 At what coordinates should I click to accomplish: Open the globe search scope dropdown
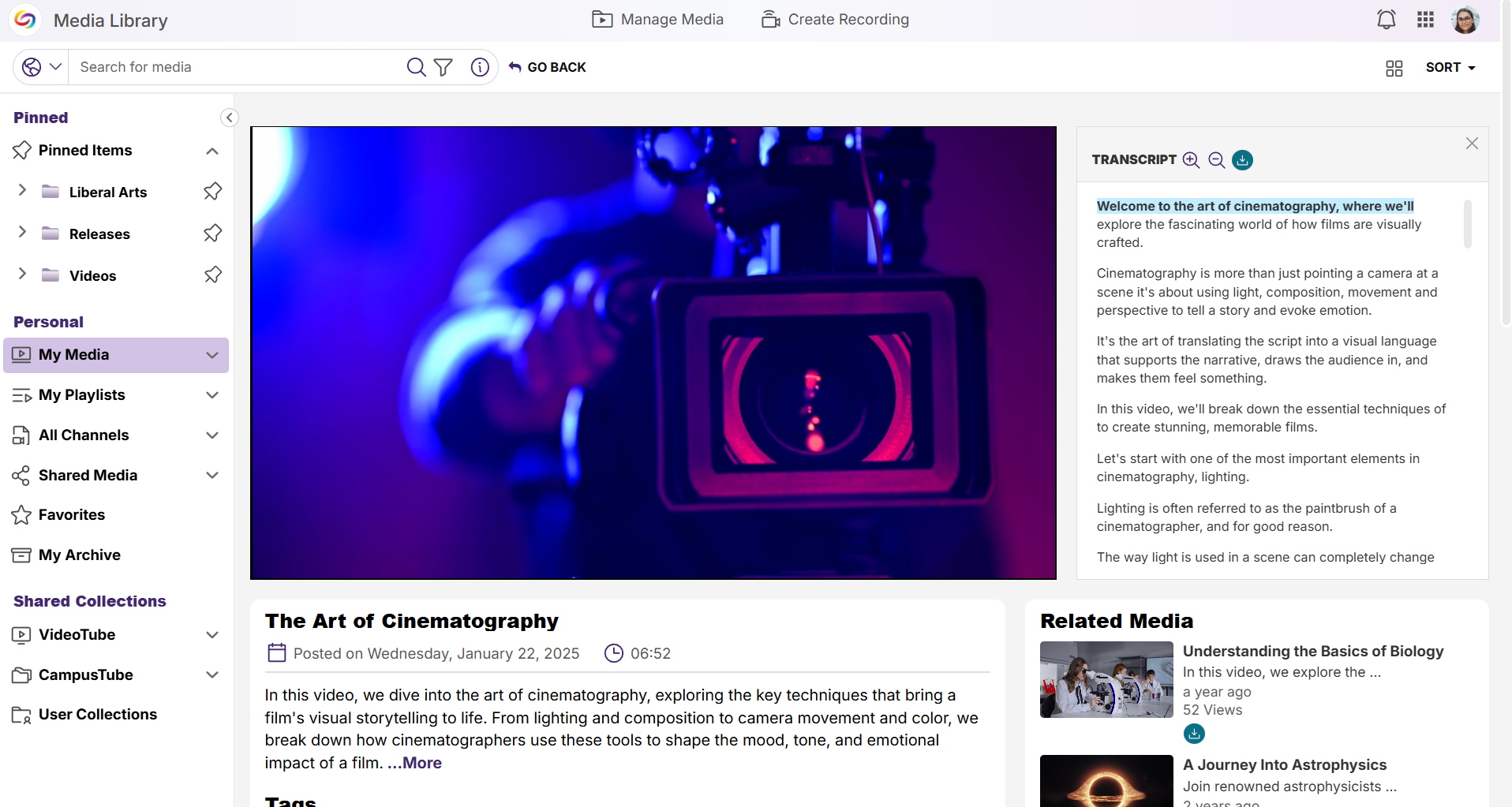pyautogui.click(x=41, y=67)
